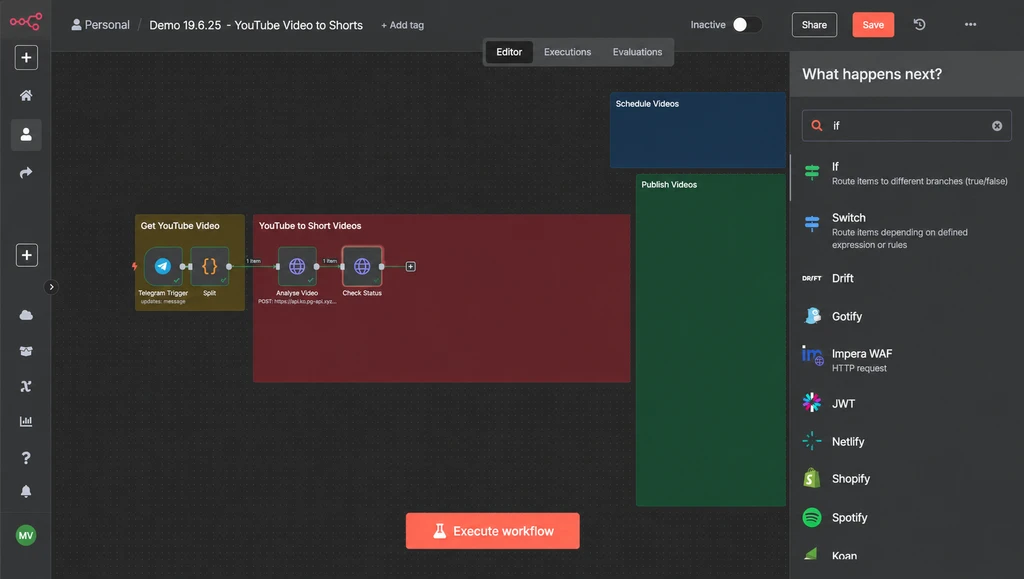Viewport: 1024px width, 579px height.
Task: Choose the JWT node from results
Action: [x=906, y=403]
